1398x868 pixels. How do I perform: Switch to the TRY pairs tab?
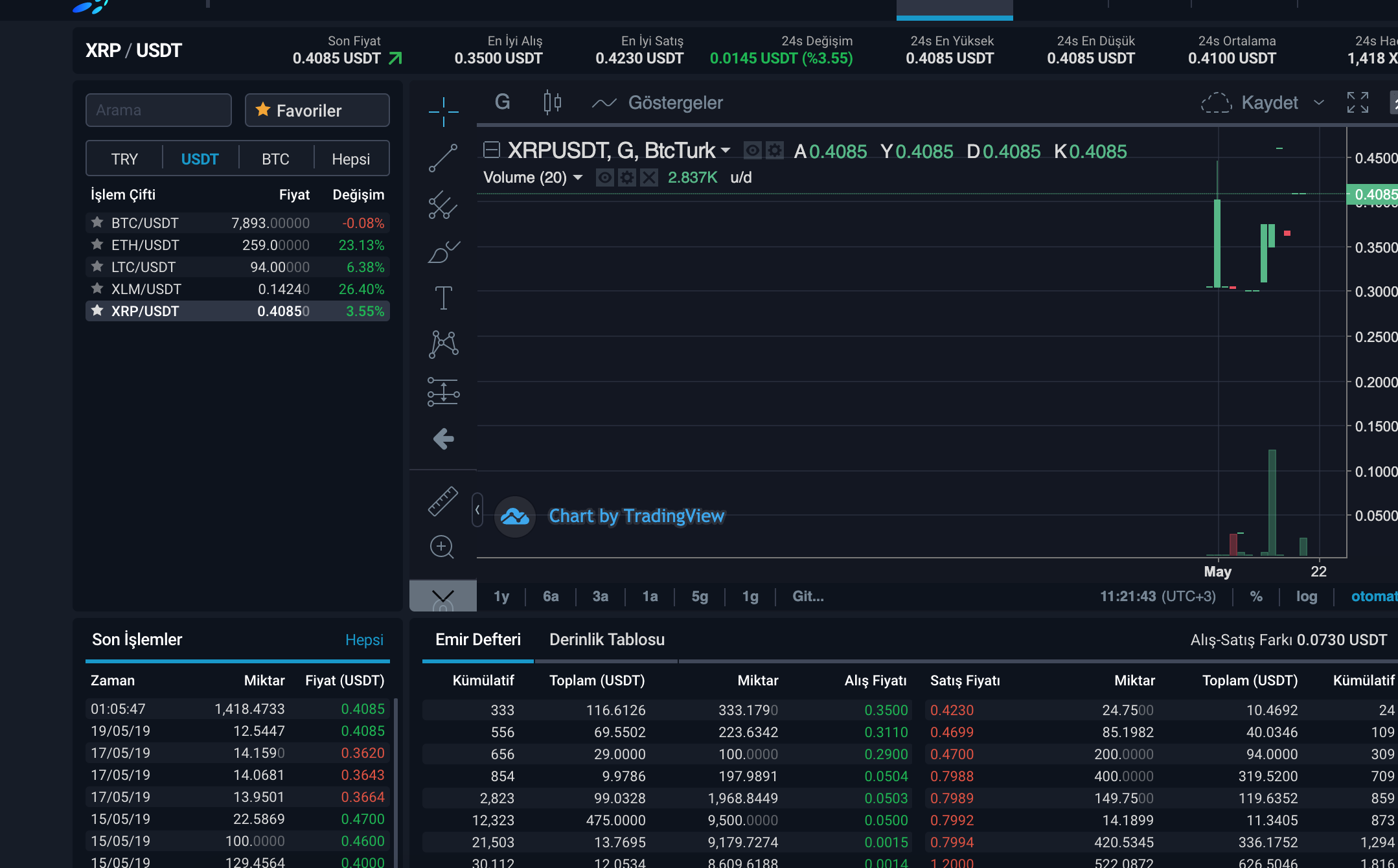click(125, 159)
